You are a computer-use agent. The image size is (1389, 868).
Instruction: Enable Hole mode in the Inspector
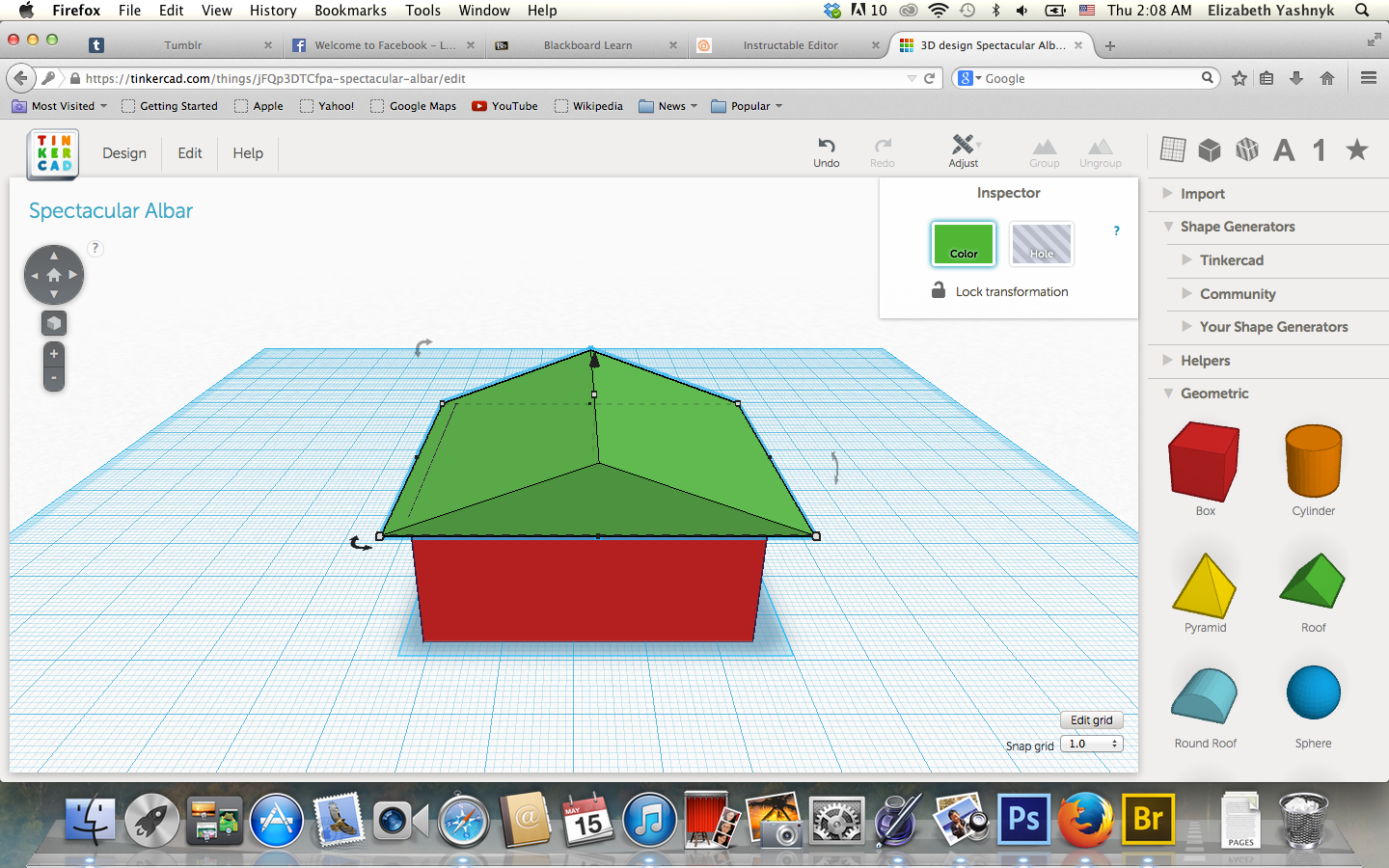click(x=1041, y=244)
